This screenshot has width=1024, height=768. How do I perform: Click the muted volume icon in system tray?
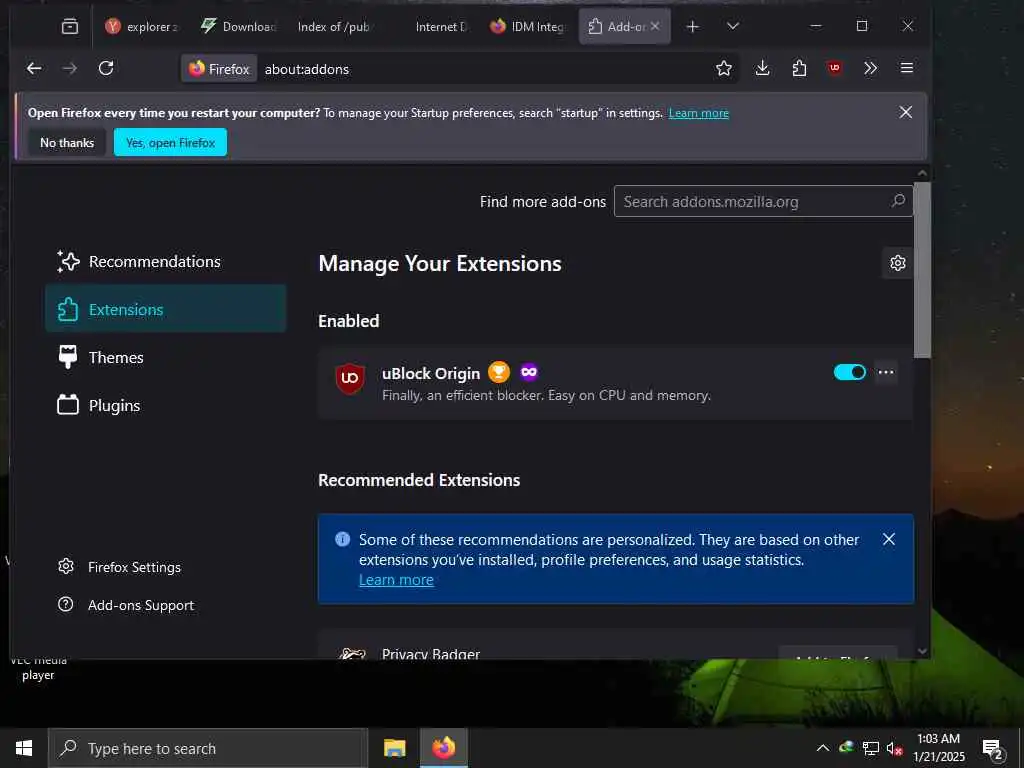[894, 748]
